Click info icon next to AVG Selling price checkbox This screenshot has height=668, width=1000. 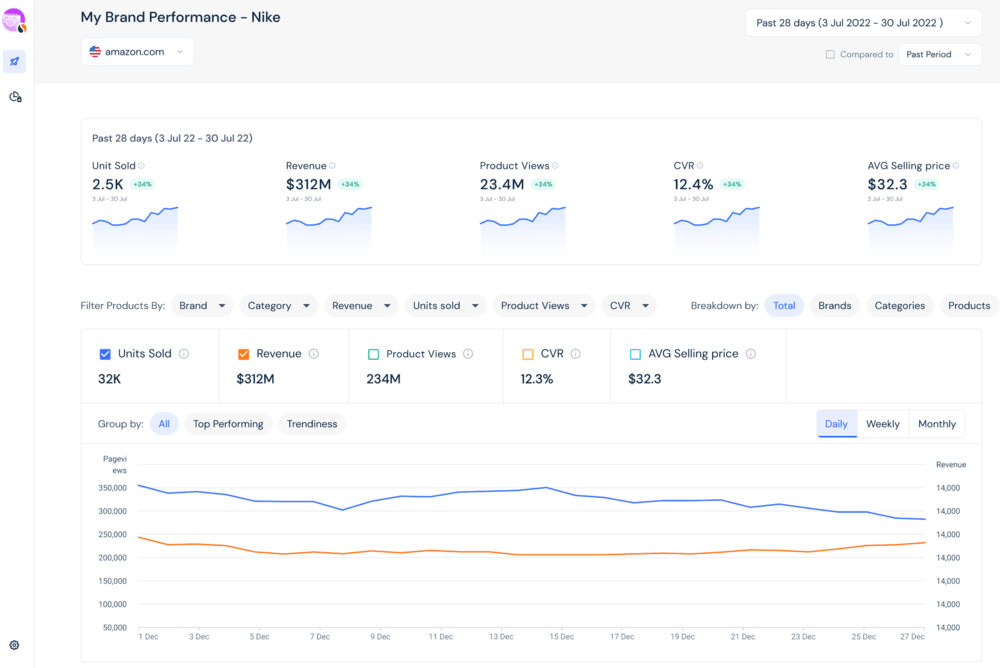pos(751,353)
